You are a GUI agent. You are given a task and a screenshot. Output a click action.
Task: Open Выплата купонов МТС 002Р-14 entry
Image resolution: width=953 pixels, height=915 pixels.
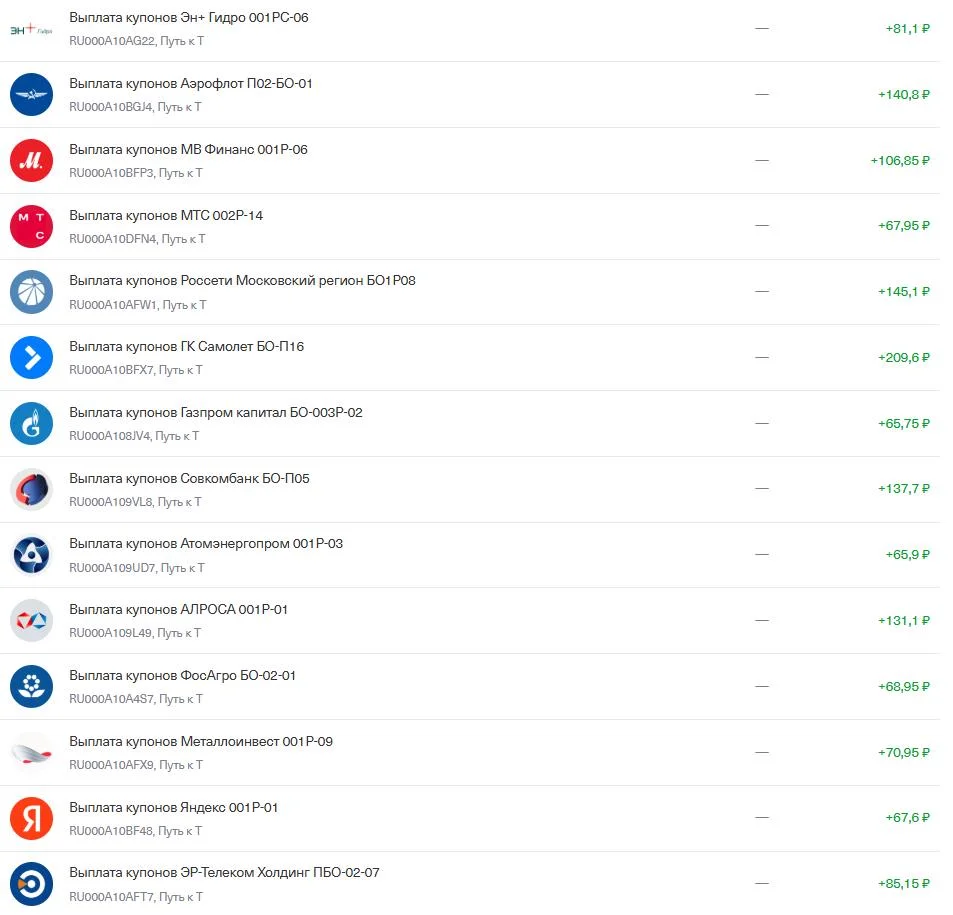(x=166, y=215)
